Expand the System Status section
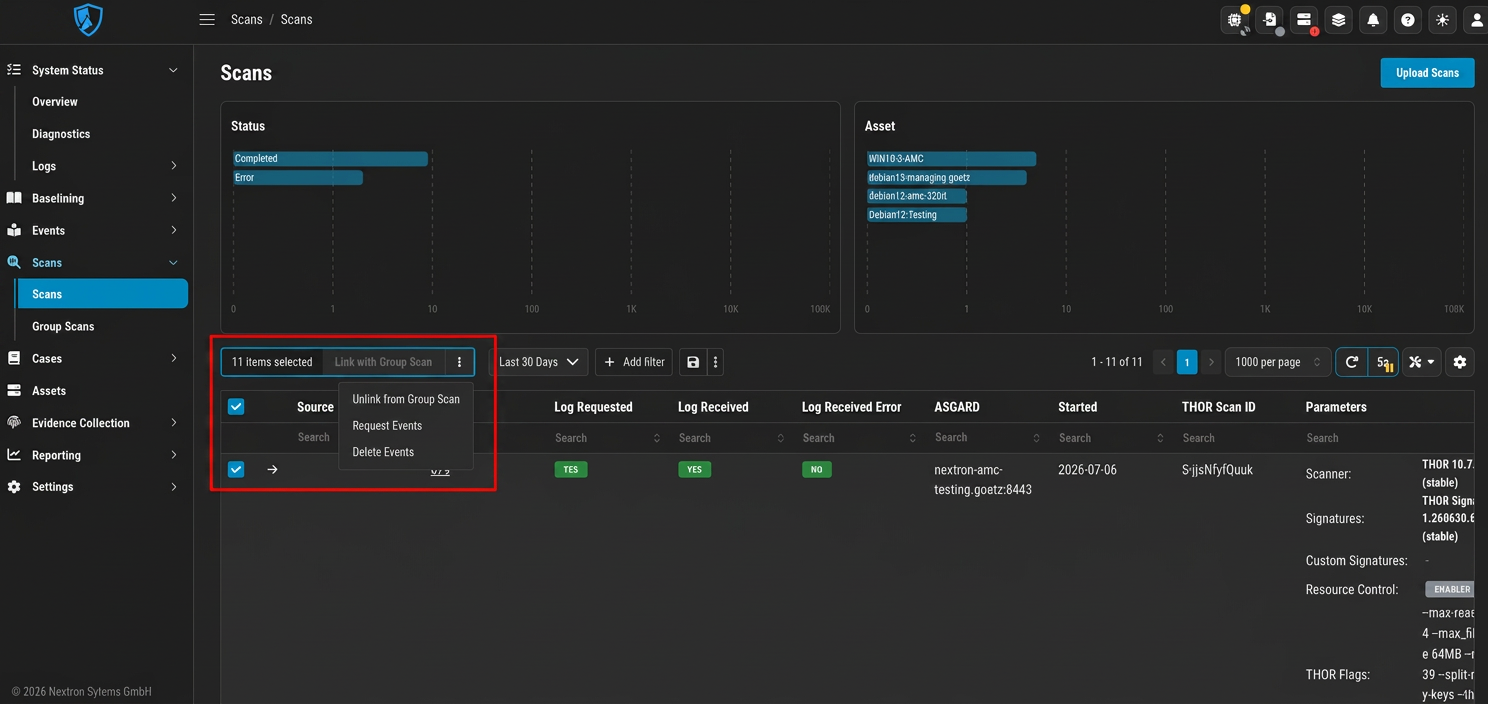Viewport: 1488px width, 704px height. coord(173,70)
